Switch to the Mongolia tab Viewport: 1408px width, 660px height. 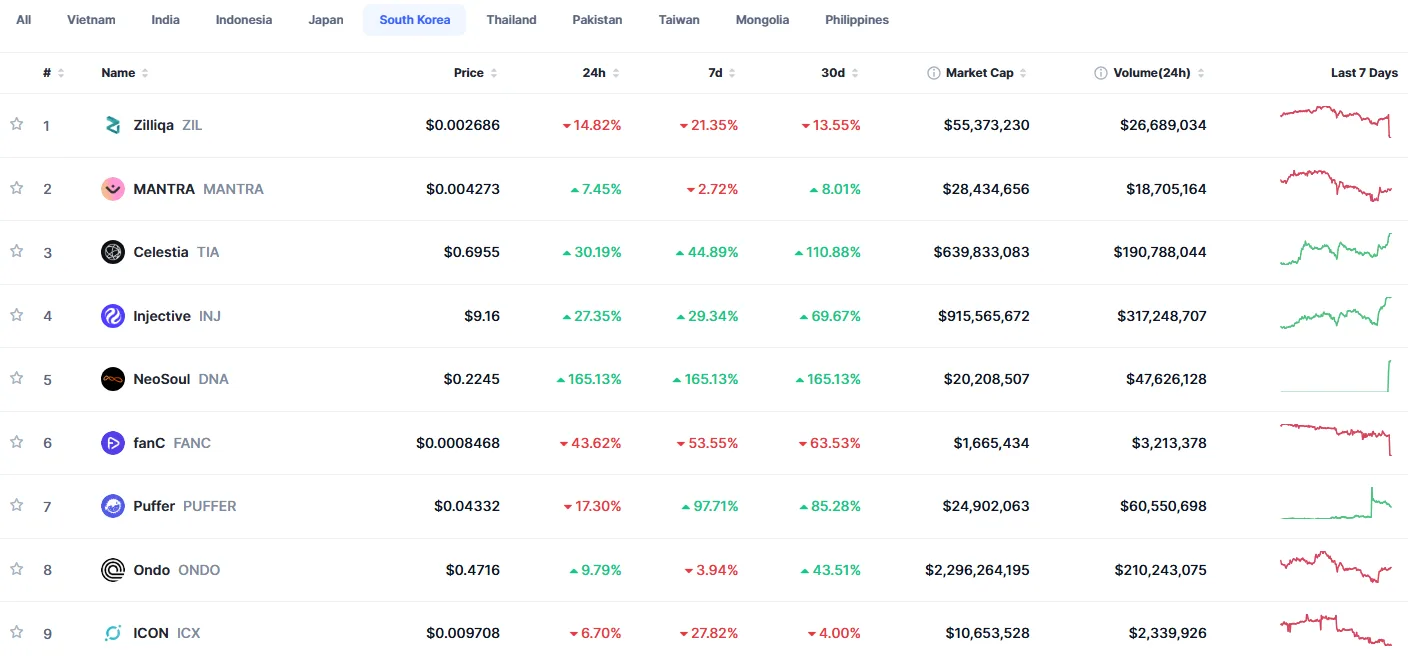pos(762,20)
